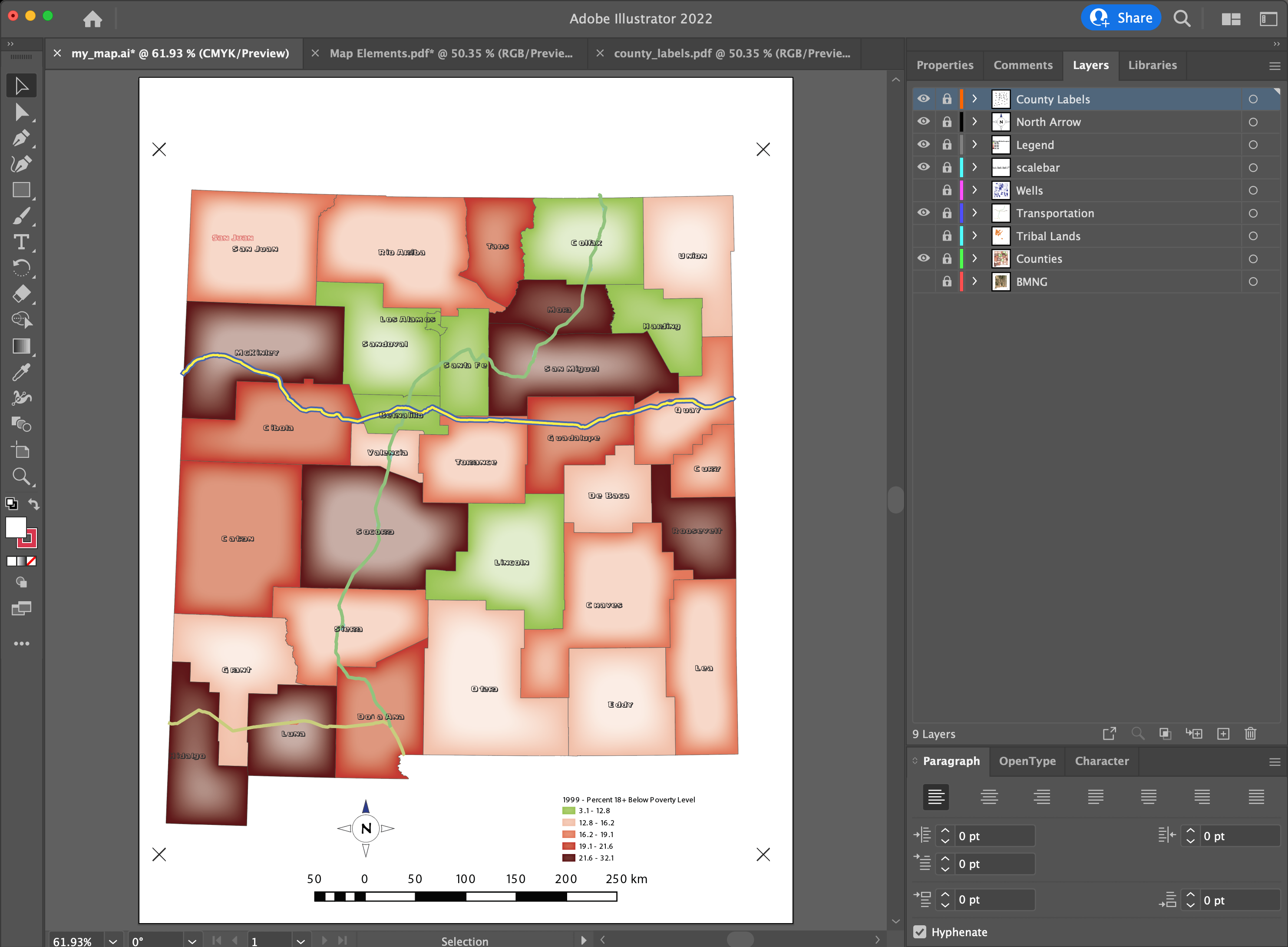The height and width of the screenshot is (947, 1288).
Task: Unlock the BMNG layer lock
Action: tap(947, 281)
